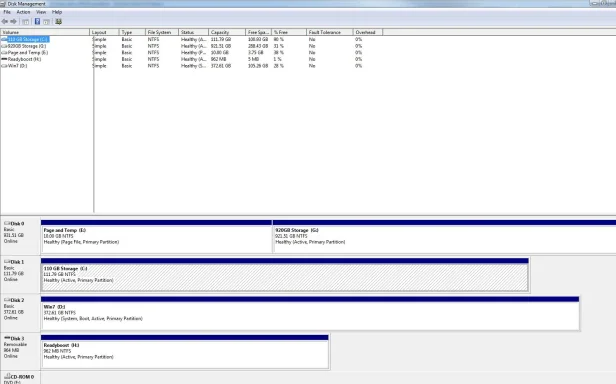Sort by the Layout column header
Viewport: 616px width, 384px height.
click(x=104, y=32)
